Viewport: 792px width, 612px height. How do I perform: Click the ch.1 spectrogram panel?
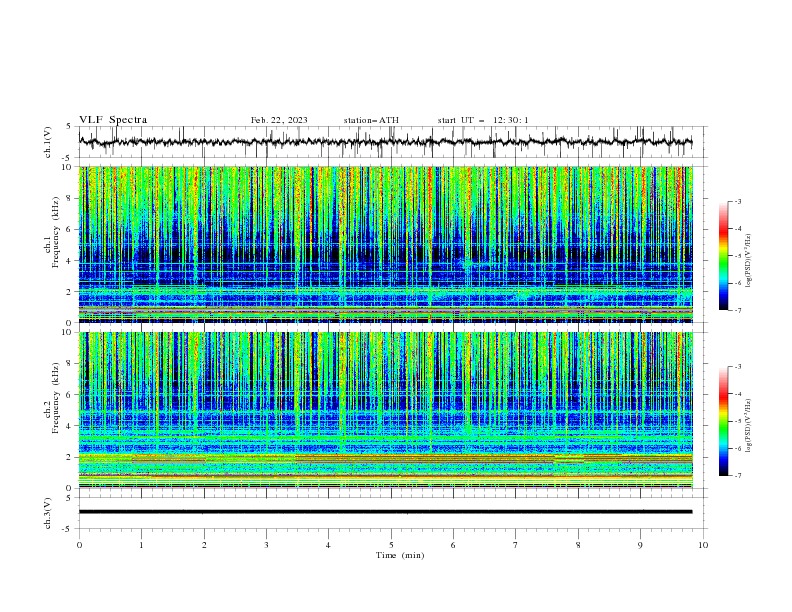pos(385,244)
